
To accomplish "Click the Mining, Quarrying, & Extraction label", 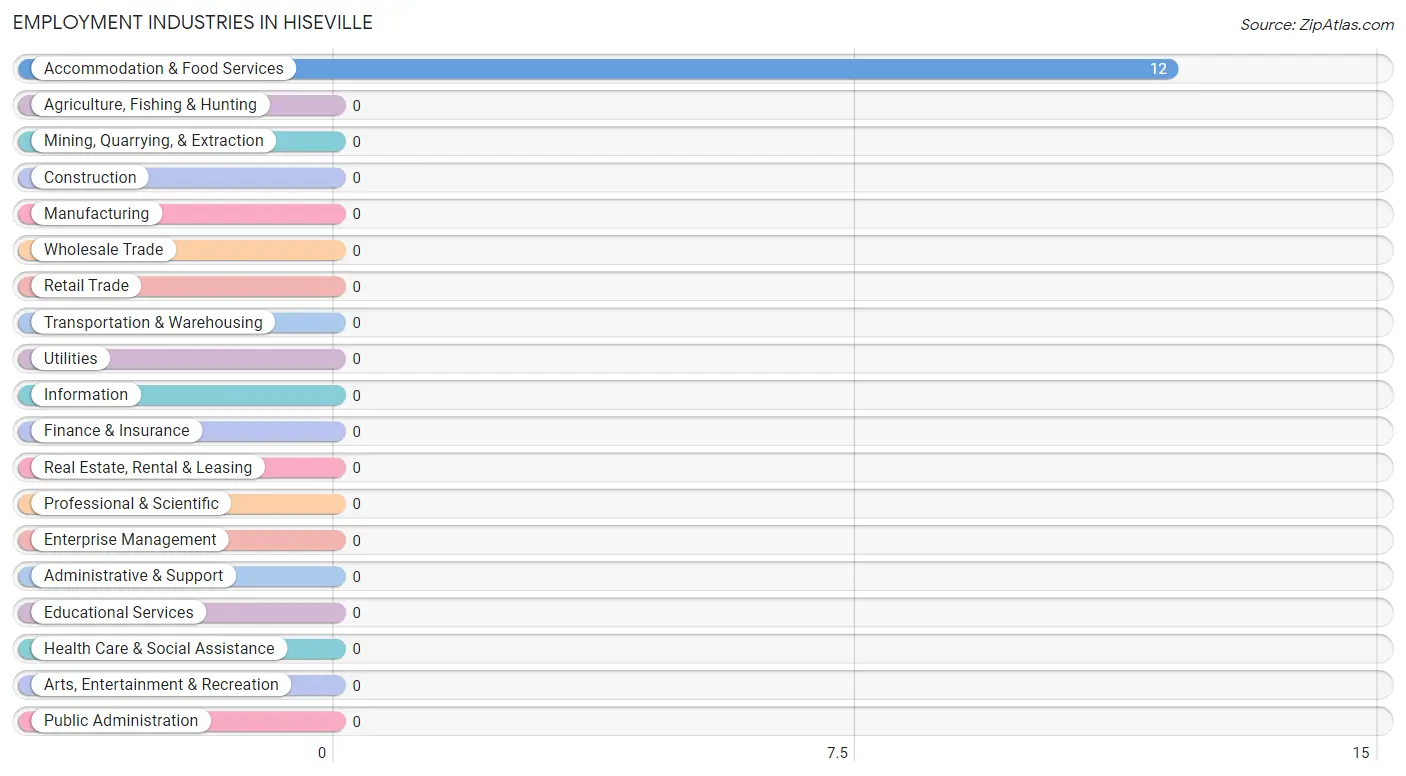I will click(154, 141).
